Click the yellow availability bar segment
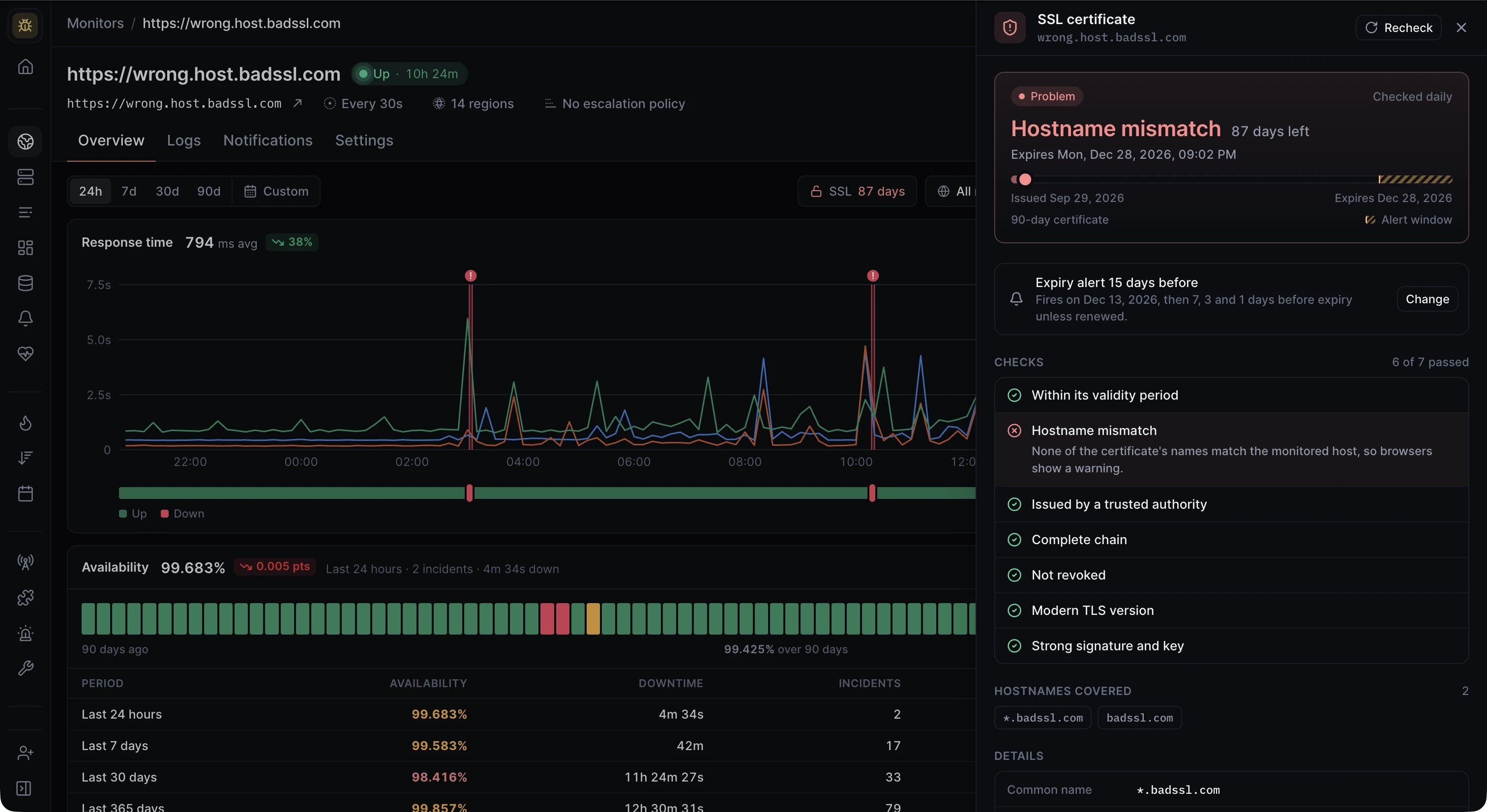This screenshot has width=1487, height=812. (593, 619)
